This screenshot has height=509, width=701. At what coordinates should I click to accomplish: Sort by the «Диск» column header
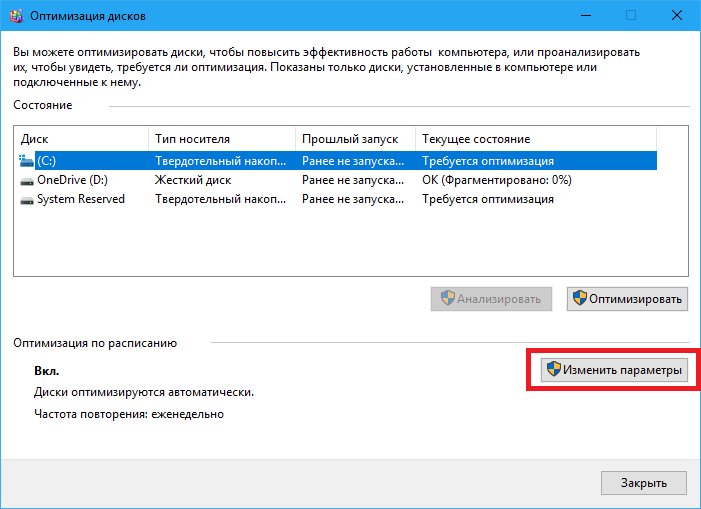click(81, 139)
